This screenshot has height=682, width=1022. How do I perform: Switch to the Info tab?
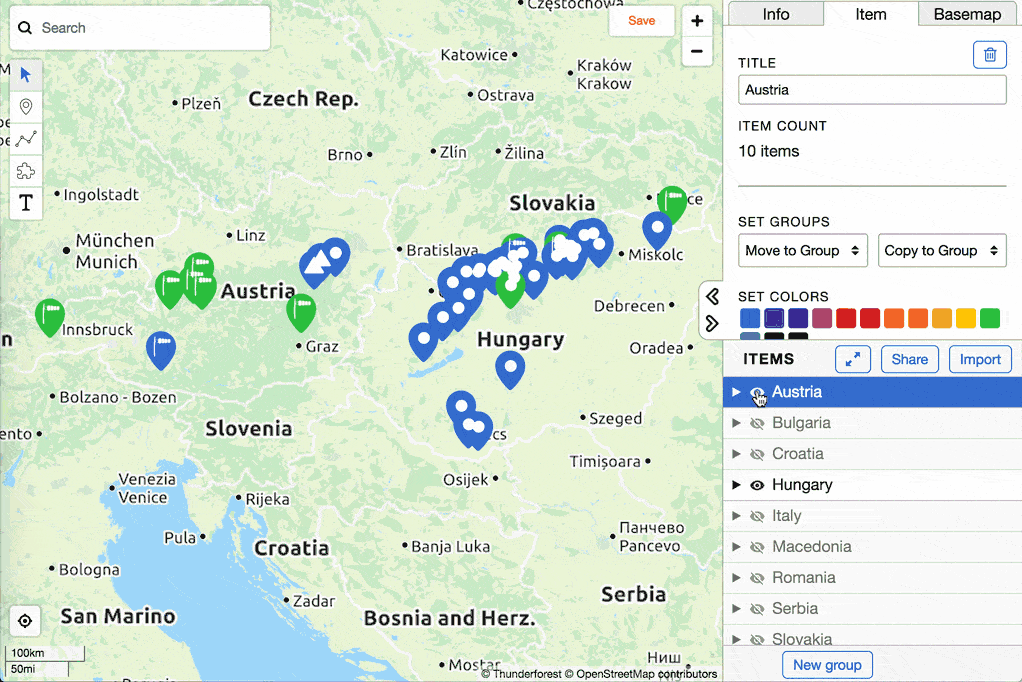click(x=775, y=14)
